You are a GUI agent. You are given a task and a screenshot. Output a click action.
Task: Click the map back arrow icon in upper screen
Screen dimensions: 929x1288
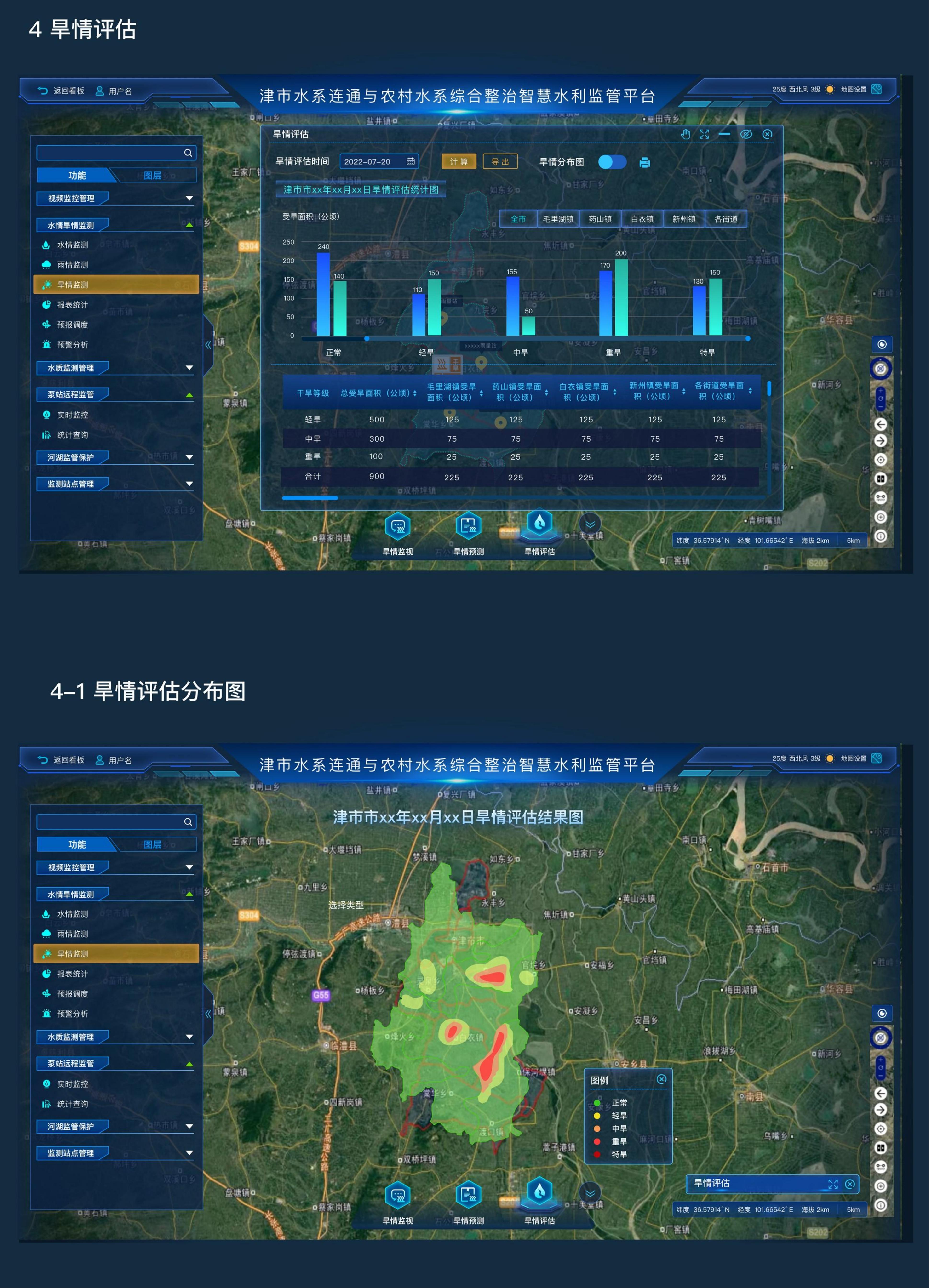coord(880,424)
